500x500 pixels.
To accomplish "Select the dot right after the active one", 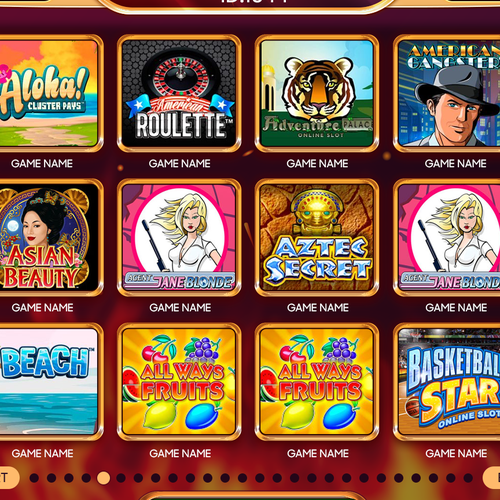I will click(121, 478).
